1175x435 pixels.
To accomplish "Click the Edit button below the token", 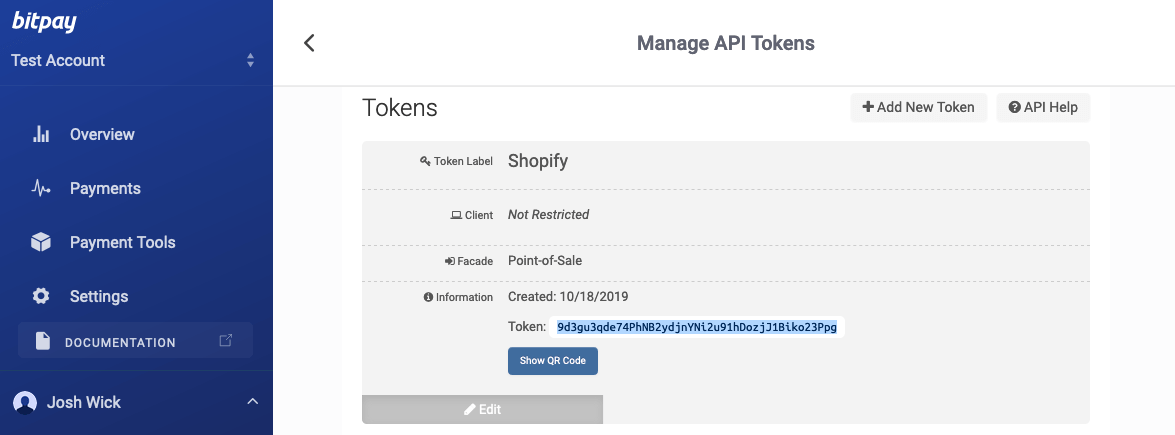I will pyautogui.click(x=482, y=409).
